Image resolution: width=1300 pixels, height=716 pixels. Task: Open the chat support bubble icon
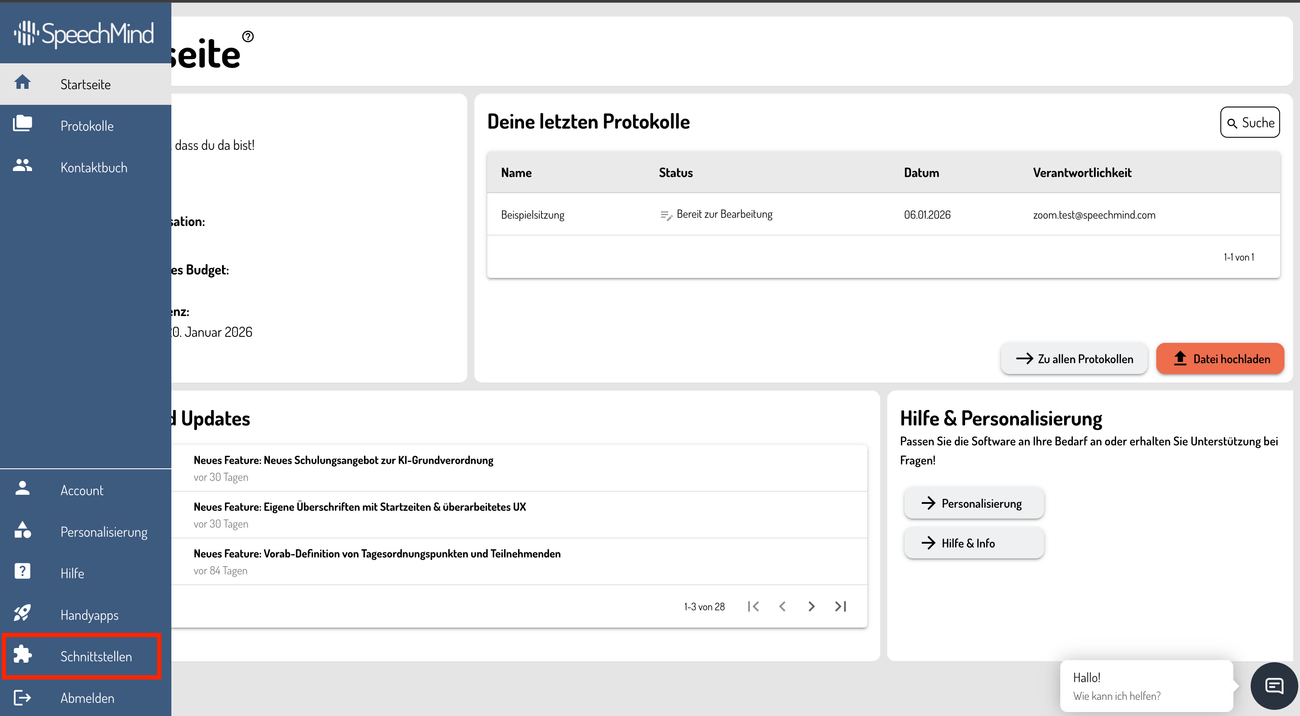(x=1274, y=686)
